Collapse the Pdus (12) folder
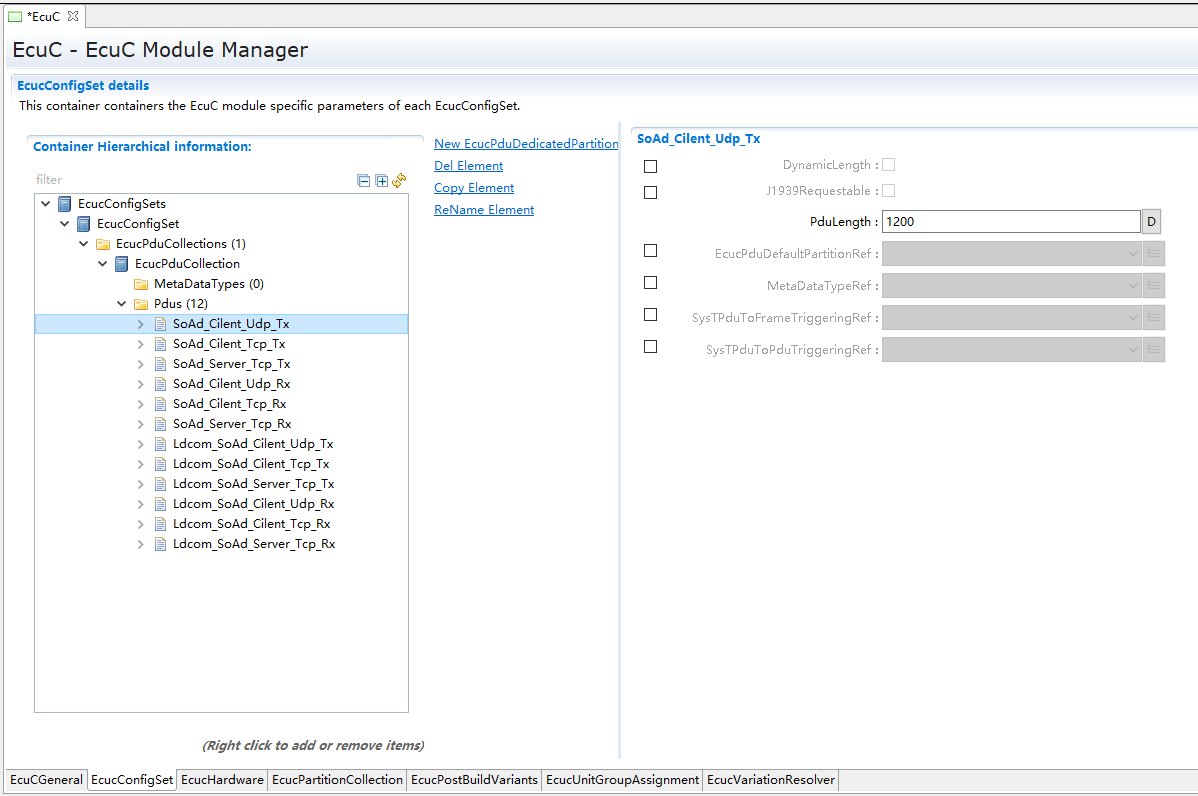The height and width of the screenshot is (796, 1198). click(121, 304)
